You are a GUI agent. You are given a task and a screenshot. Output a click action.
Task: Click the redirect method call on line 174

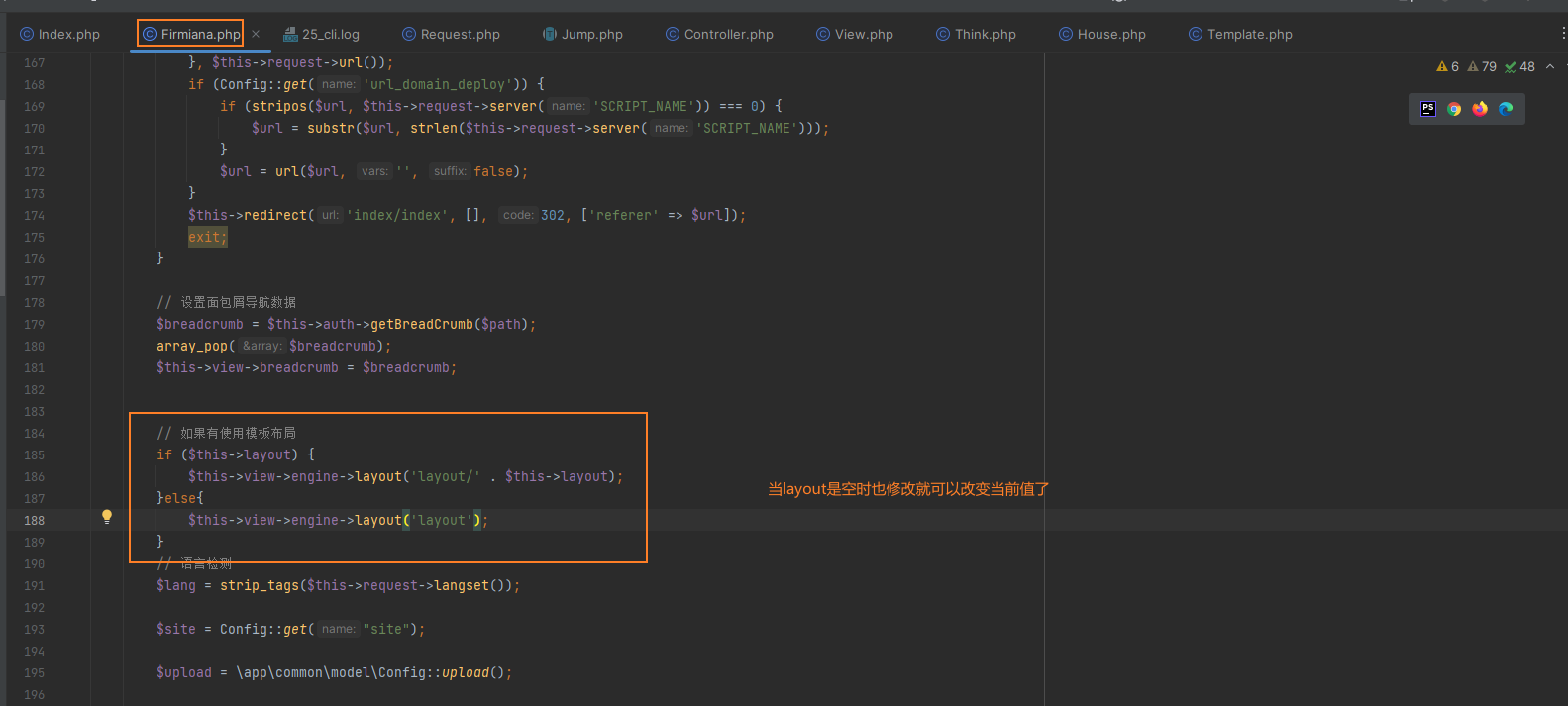point(275,215)
